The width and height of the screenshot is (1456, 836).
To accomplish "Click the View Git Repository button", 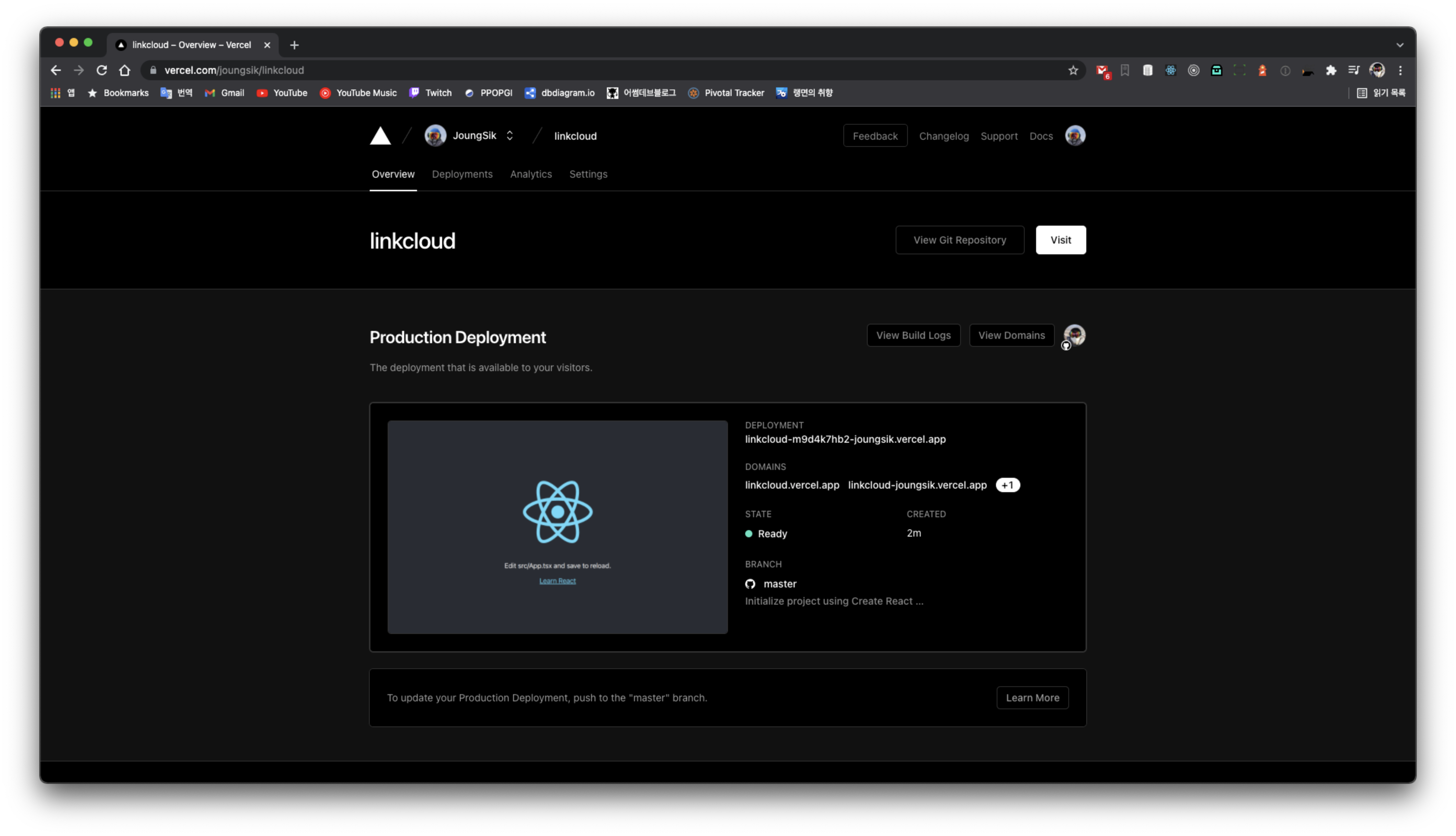I will [x=959, y=240].
